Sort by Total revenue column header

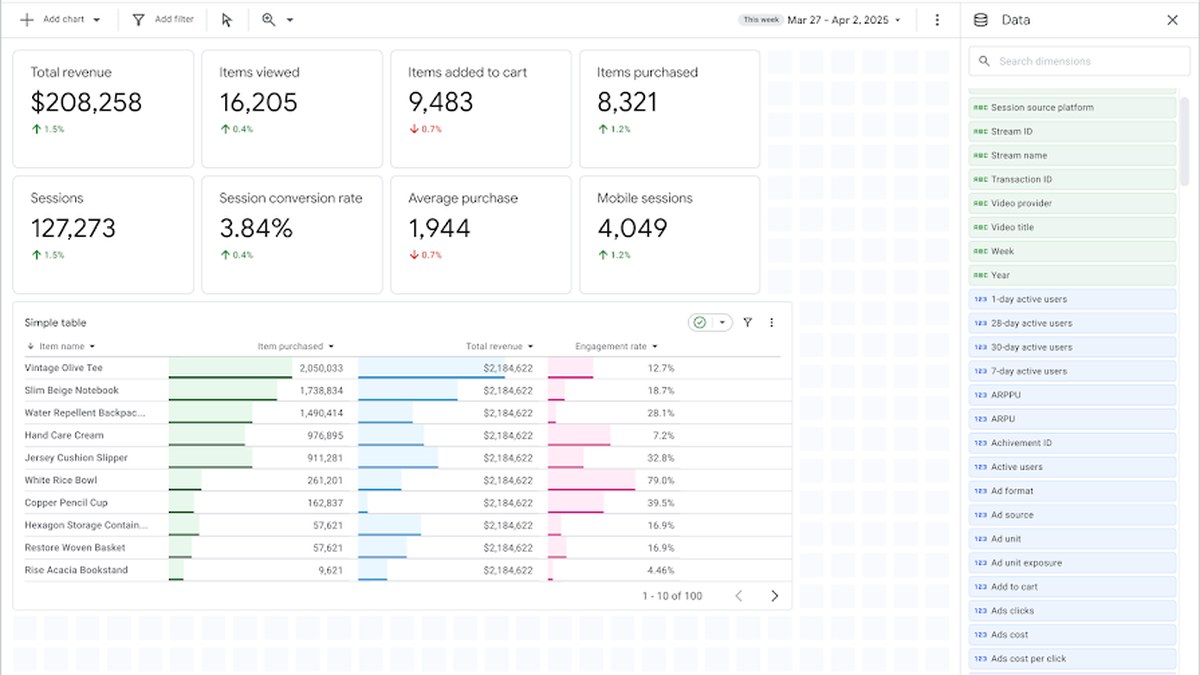499,347
